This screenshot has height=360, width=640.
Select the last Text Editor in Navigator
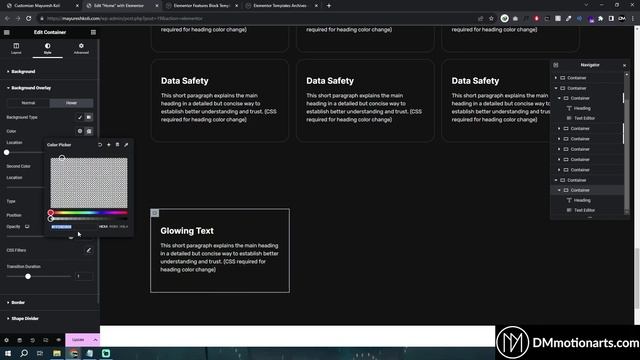coord(584,210)
